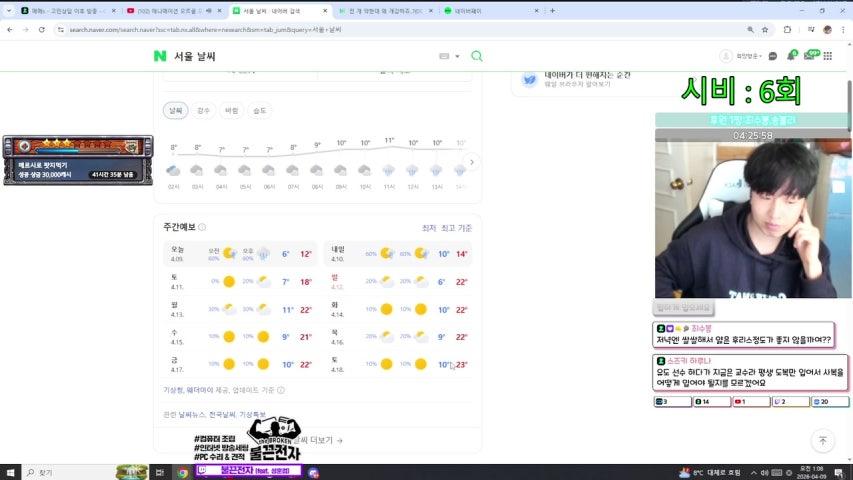Bookmark this page with star icon
Screen dimensions: 853x480
[x=765, y=29]
